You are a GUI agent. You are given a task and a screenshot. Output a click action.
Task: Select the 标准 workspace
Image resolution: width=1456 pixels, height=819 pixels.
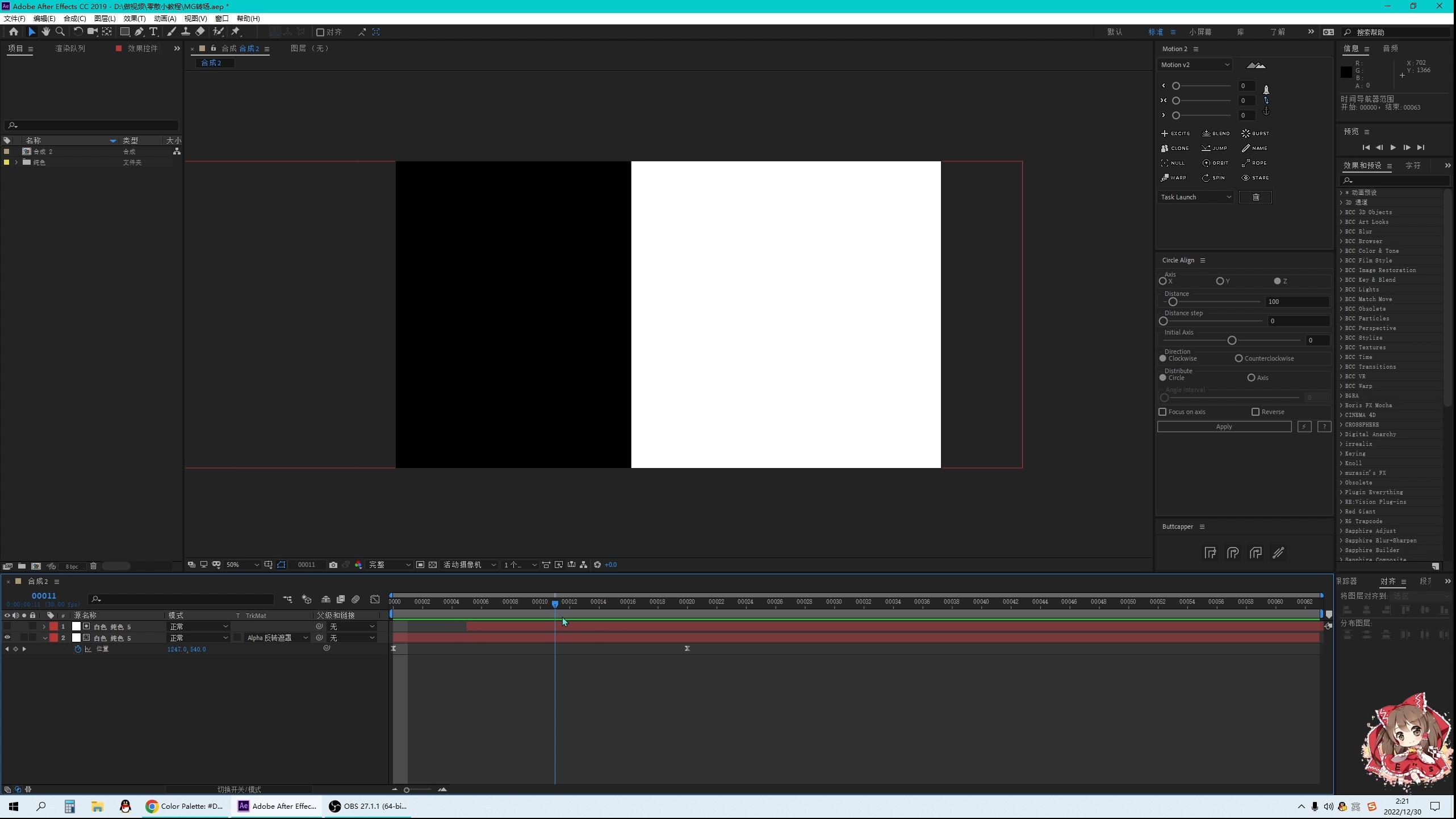[x=1156, y=32]
